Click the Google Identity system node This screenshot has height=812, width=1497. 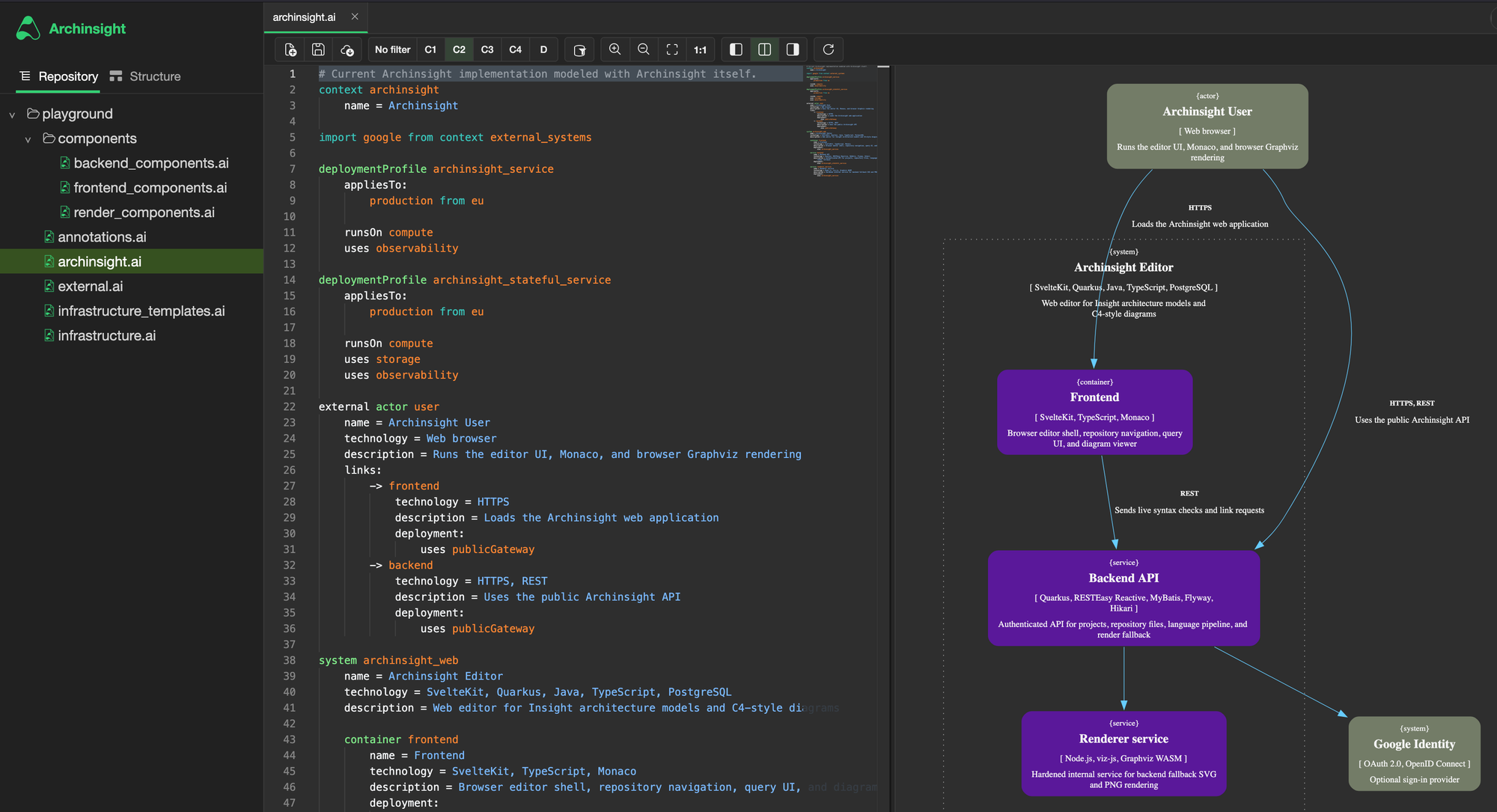(x=1414, y=754)
